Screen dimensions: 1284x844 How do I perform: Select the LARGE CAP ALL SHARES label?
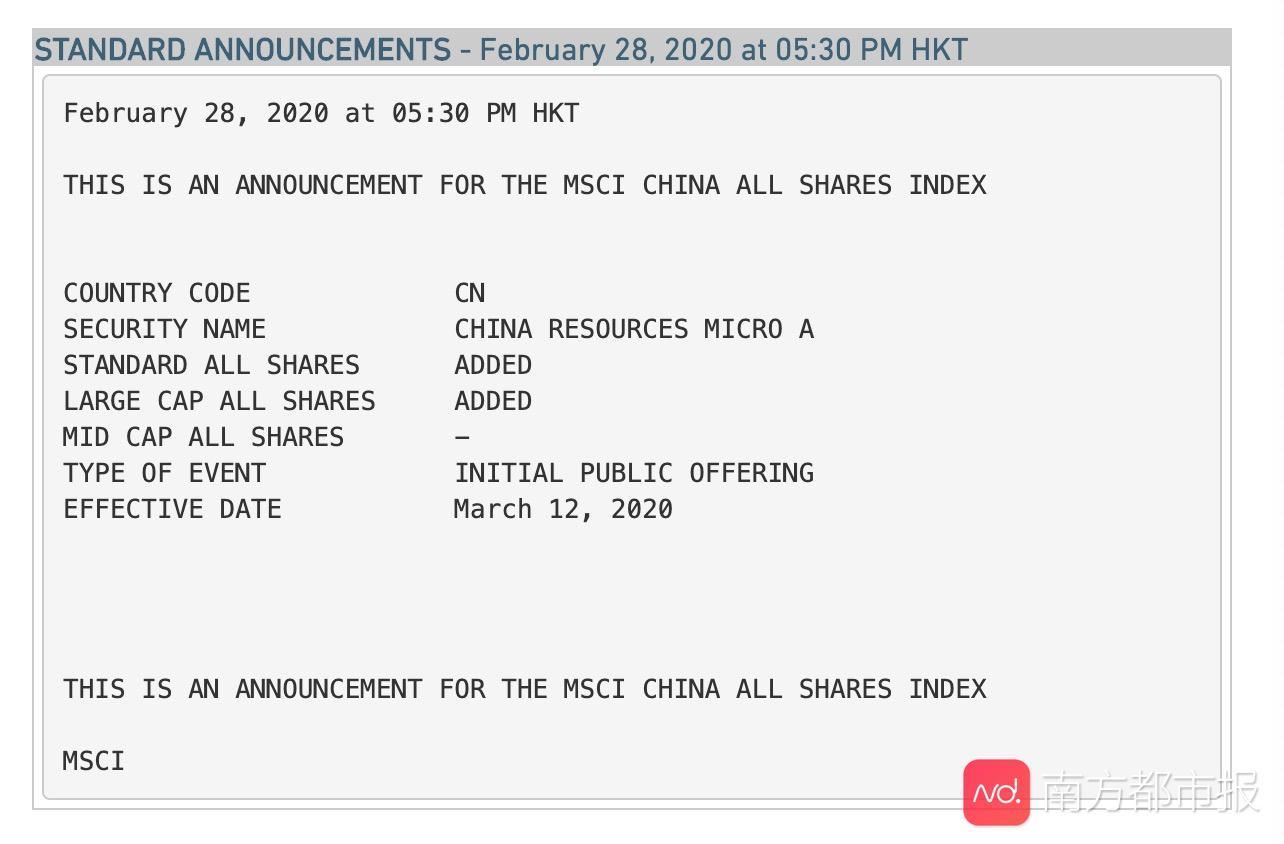point(220,401)
